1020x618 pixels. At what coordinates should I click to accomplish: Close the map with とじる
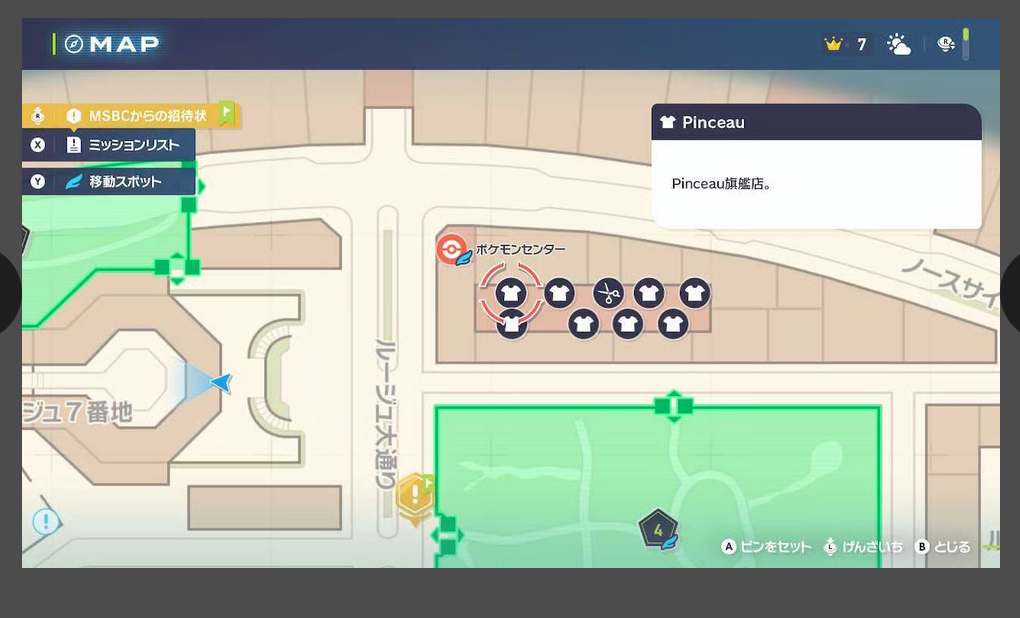coord(943,547)
